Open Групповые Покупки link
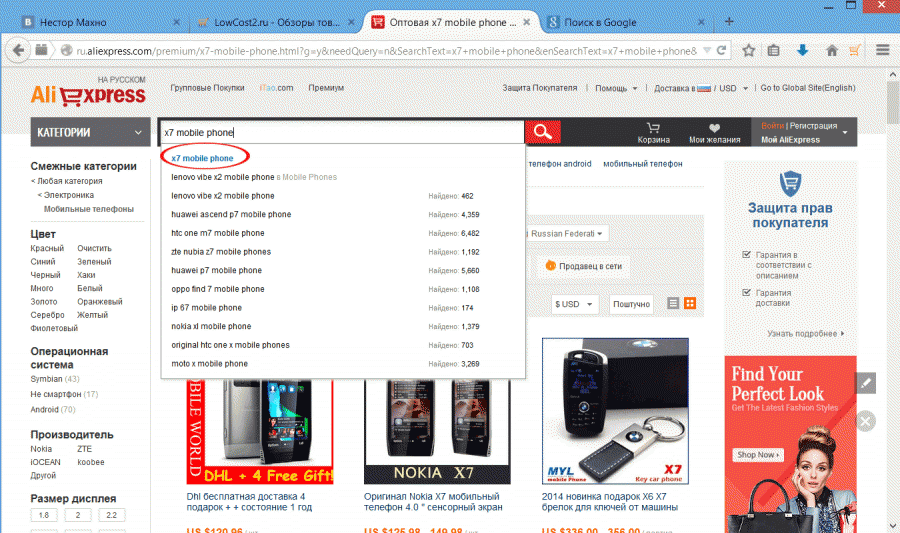This screenshot has height=533, width=900. pyautogui.click(x=207, y=88)
